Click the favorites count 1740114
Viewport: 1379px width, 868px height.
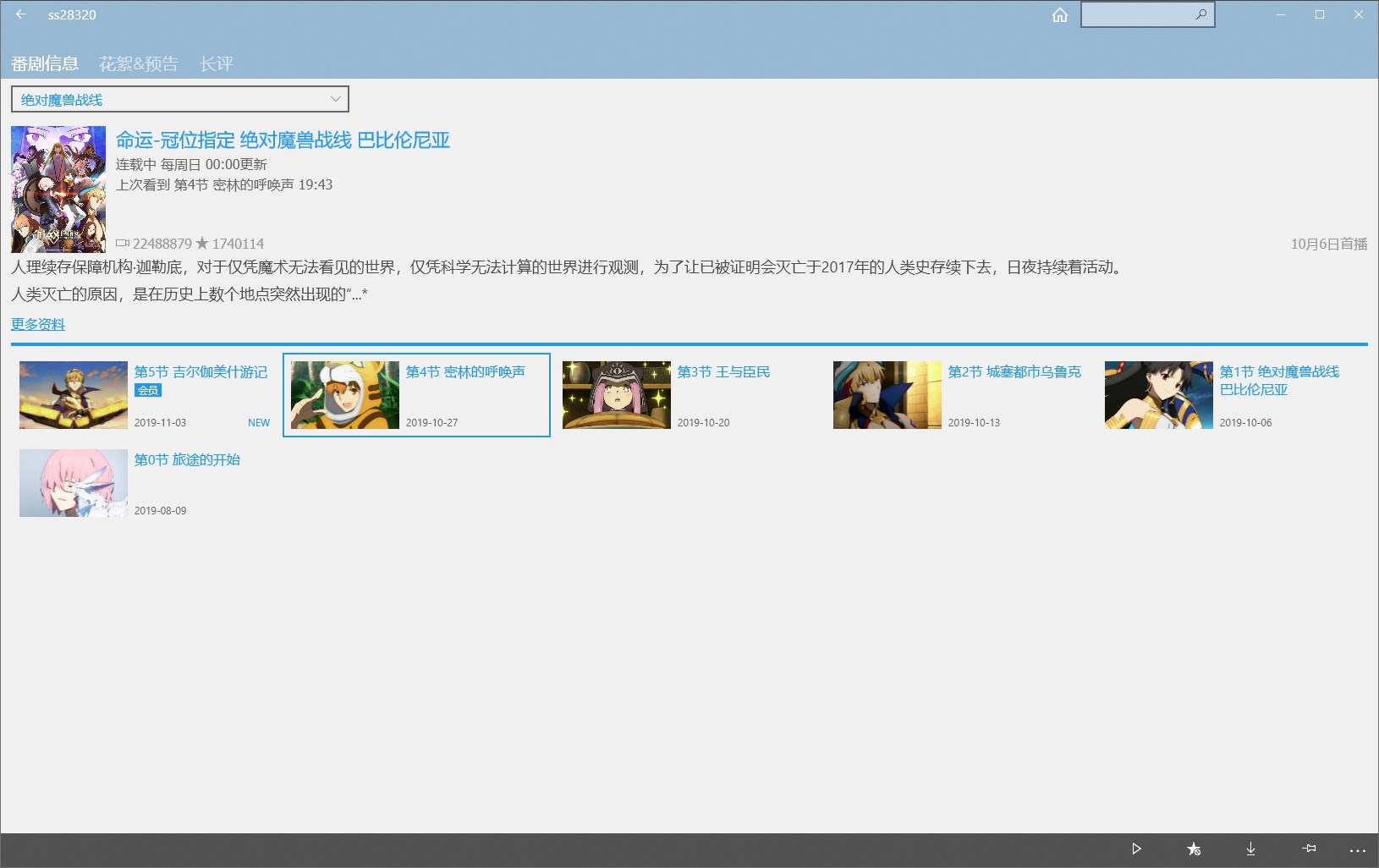click(x=238, y=244)
